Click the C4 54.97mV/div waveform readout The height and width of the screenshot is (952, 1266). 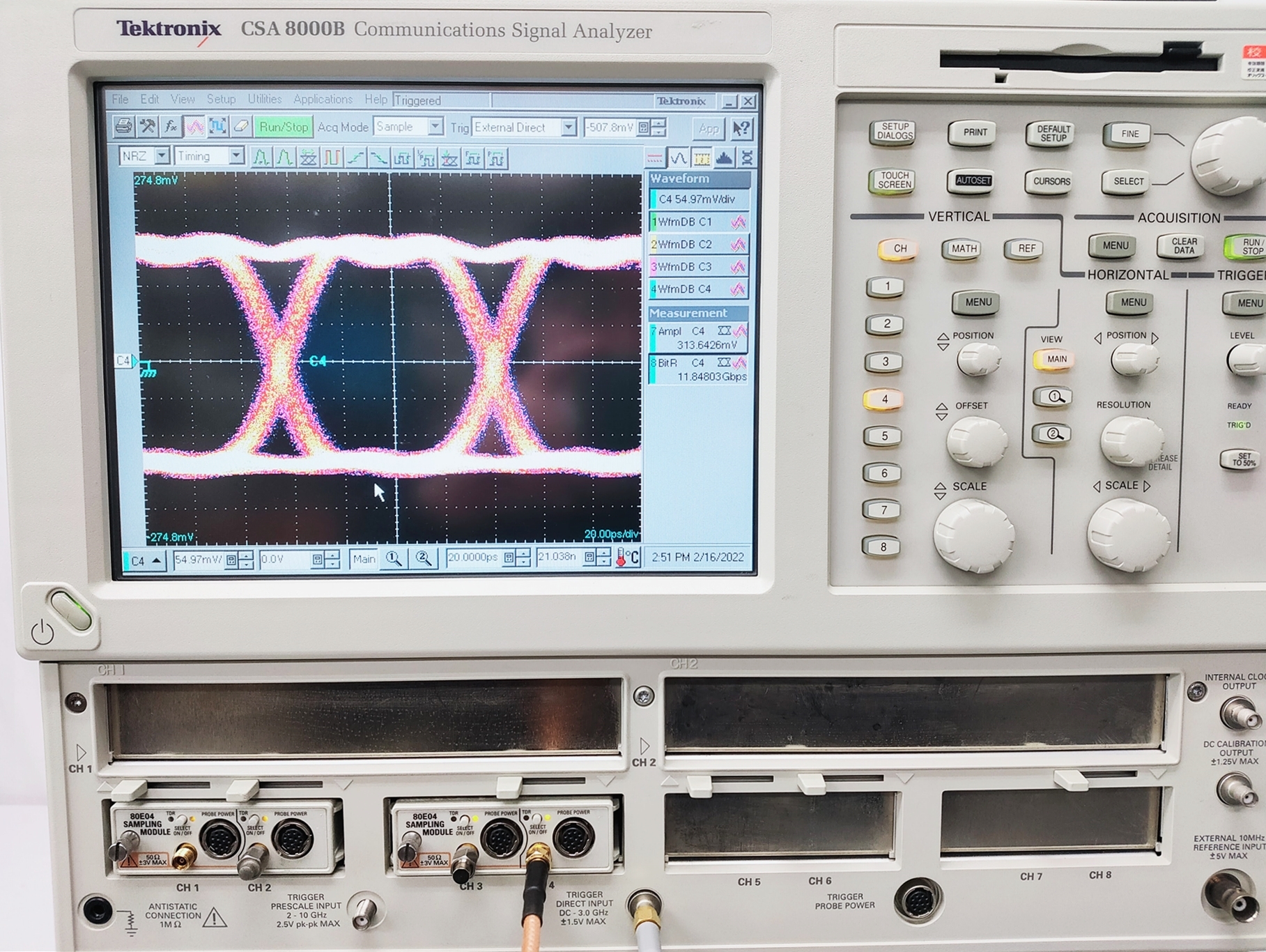[699, 199]
